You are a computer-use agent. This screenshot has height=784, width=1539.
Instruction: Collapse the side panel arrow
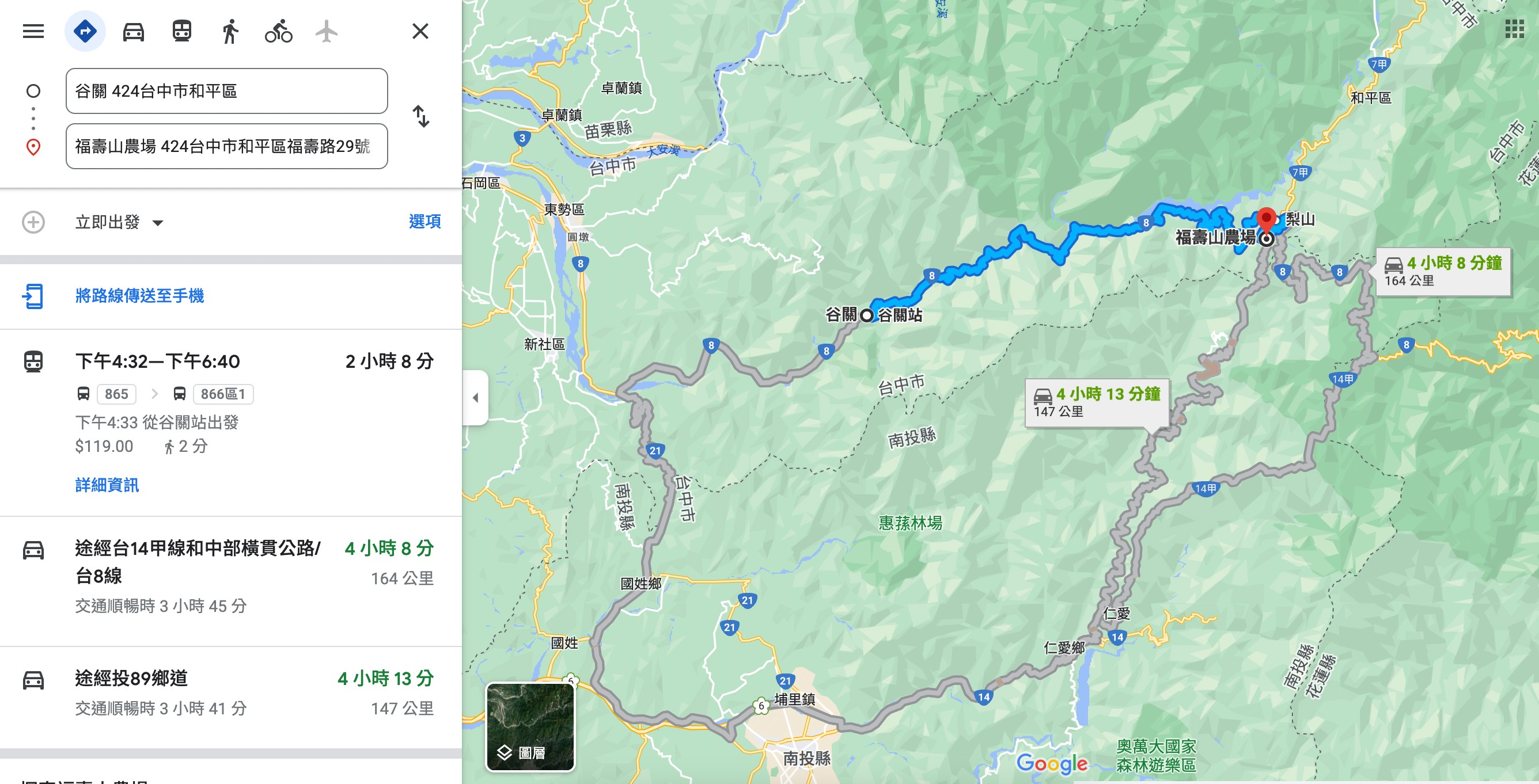(476, 398)
